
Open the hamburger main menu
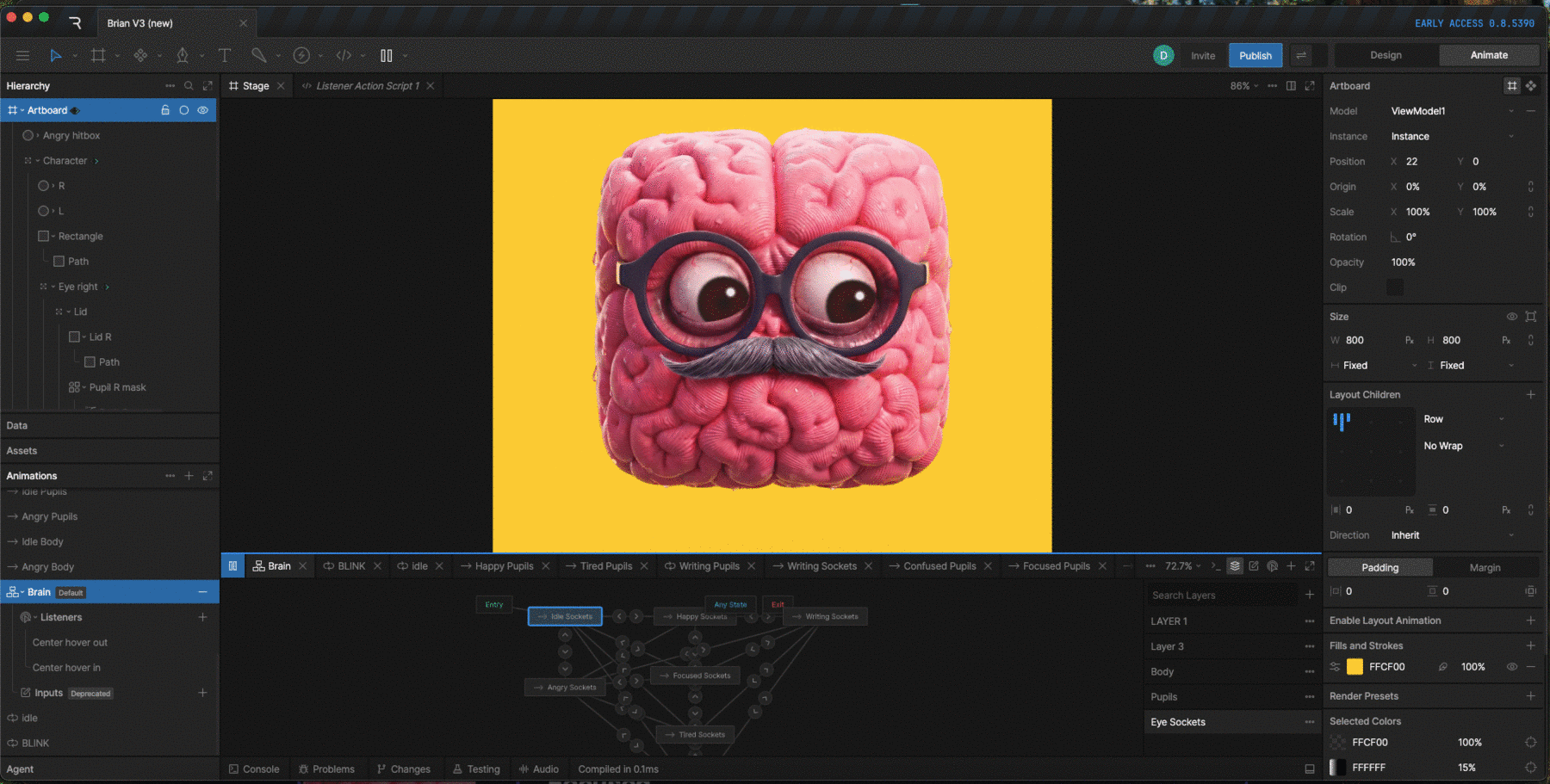(22, 55)
